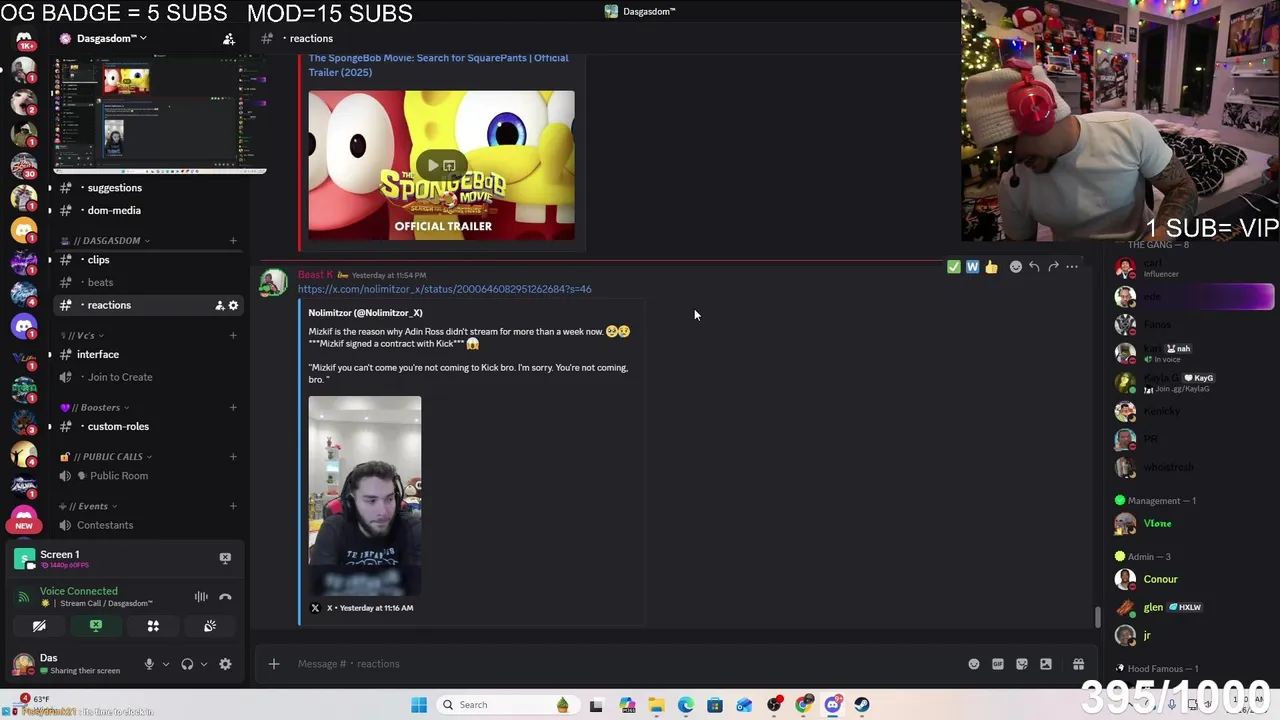Open the activities launcher button
The width and height of the screenshot is (1280, 720).
click(153, 626)
